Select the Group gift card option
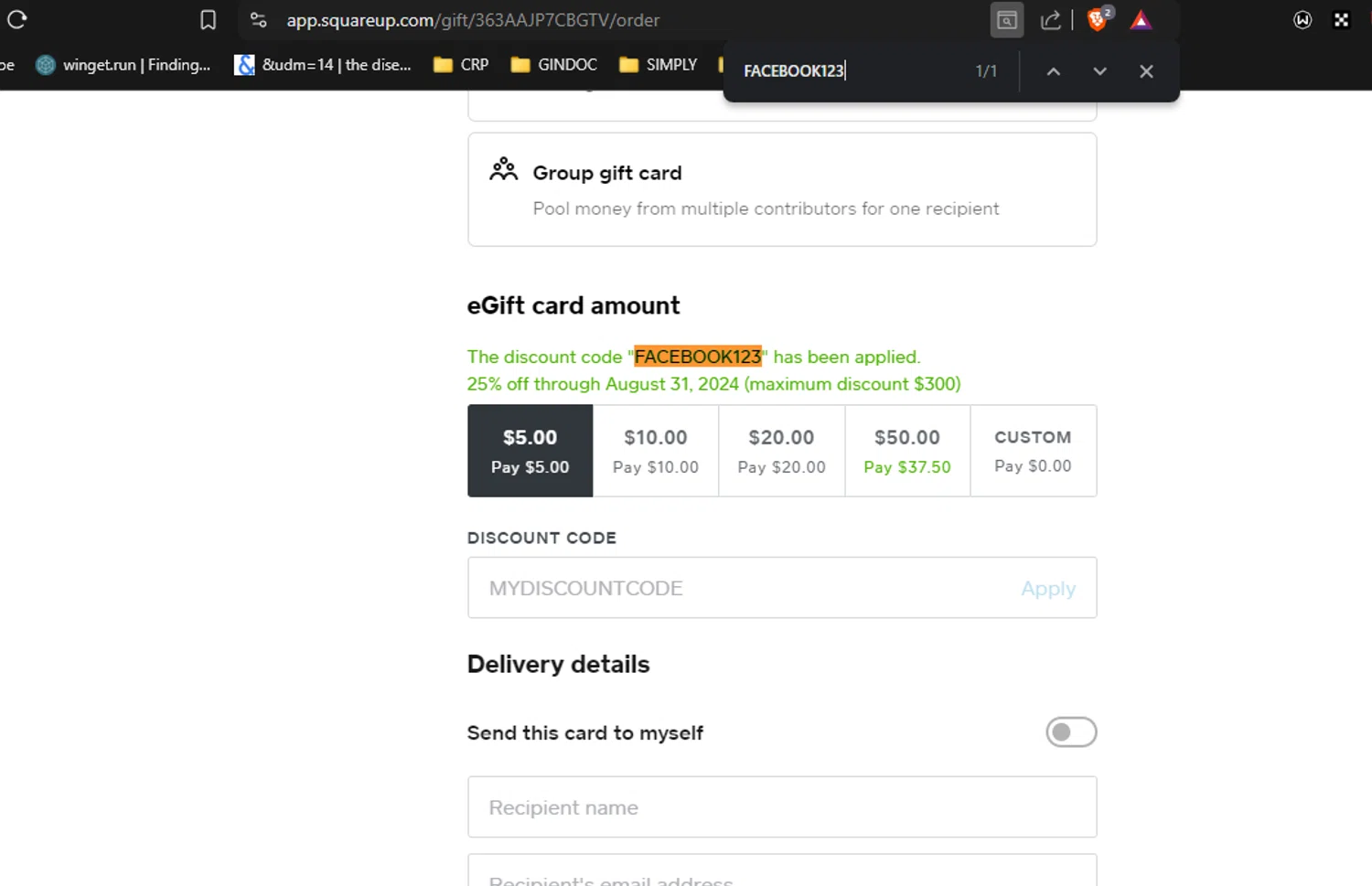This screenshot has height=886, width=1372. coord(782,189)
